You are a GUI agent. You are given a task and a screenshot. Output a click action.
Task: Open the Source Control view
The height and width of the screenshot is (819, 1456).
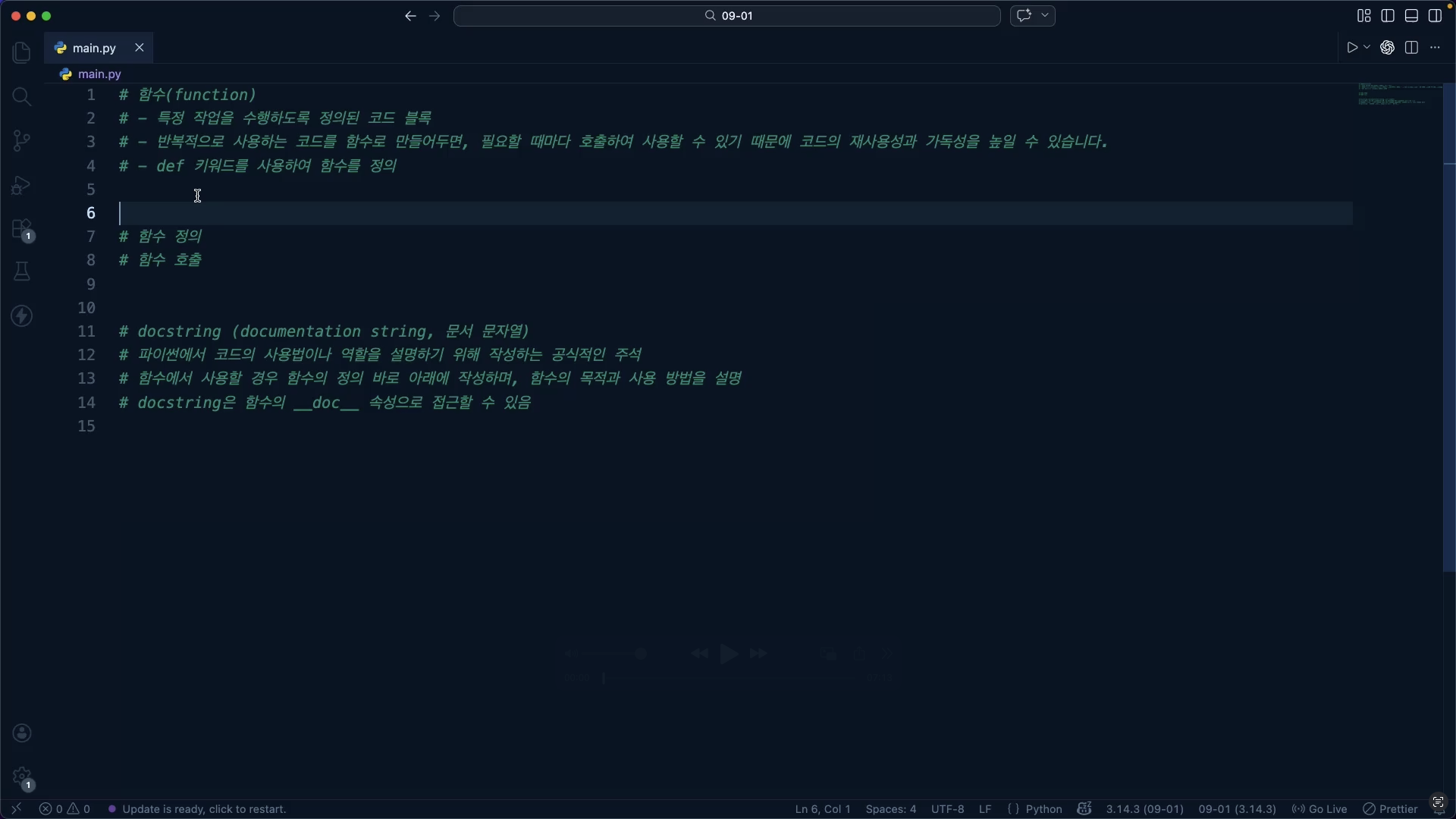[22, 140]
